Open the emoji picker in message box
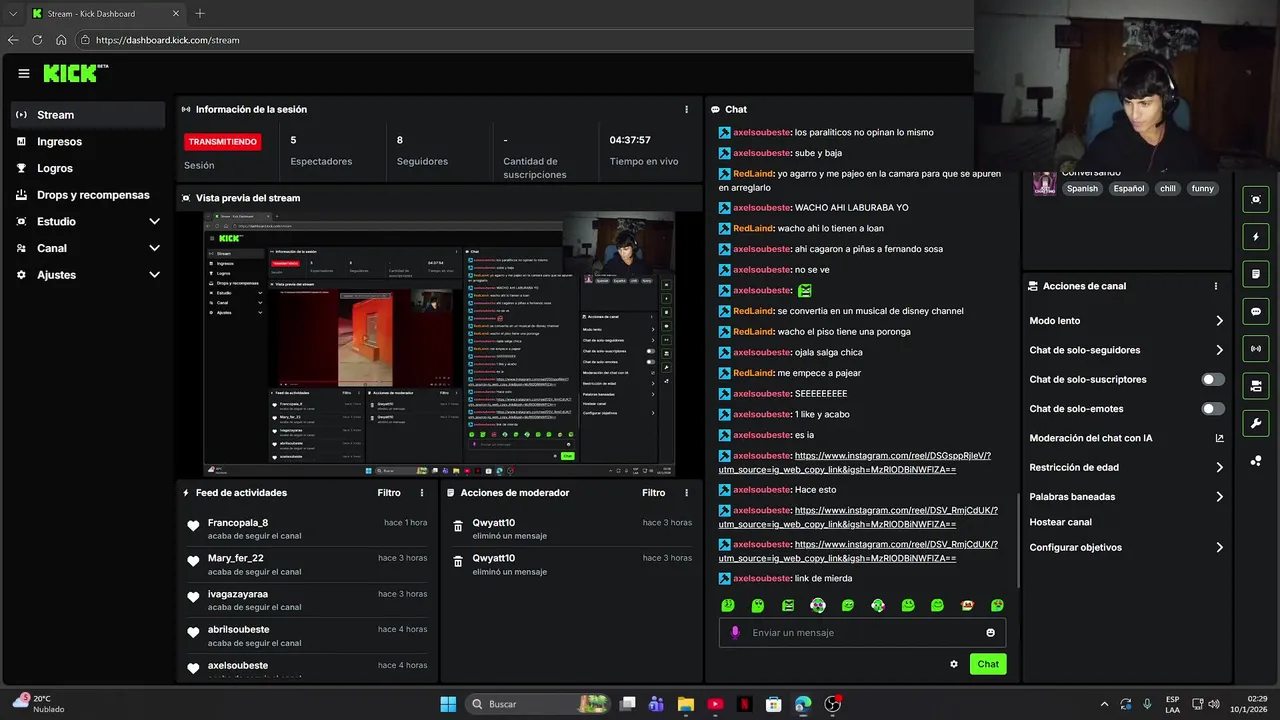The width and height of the screenshot is (1280, 720). [x=991, y=632]
